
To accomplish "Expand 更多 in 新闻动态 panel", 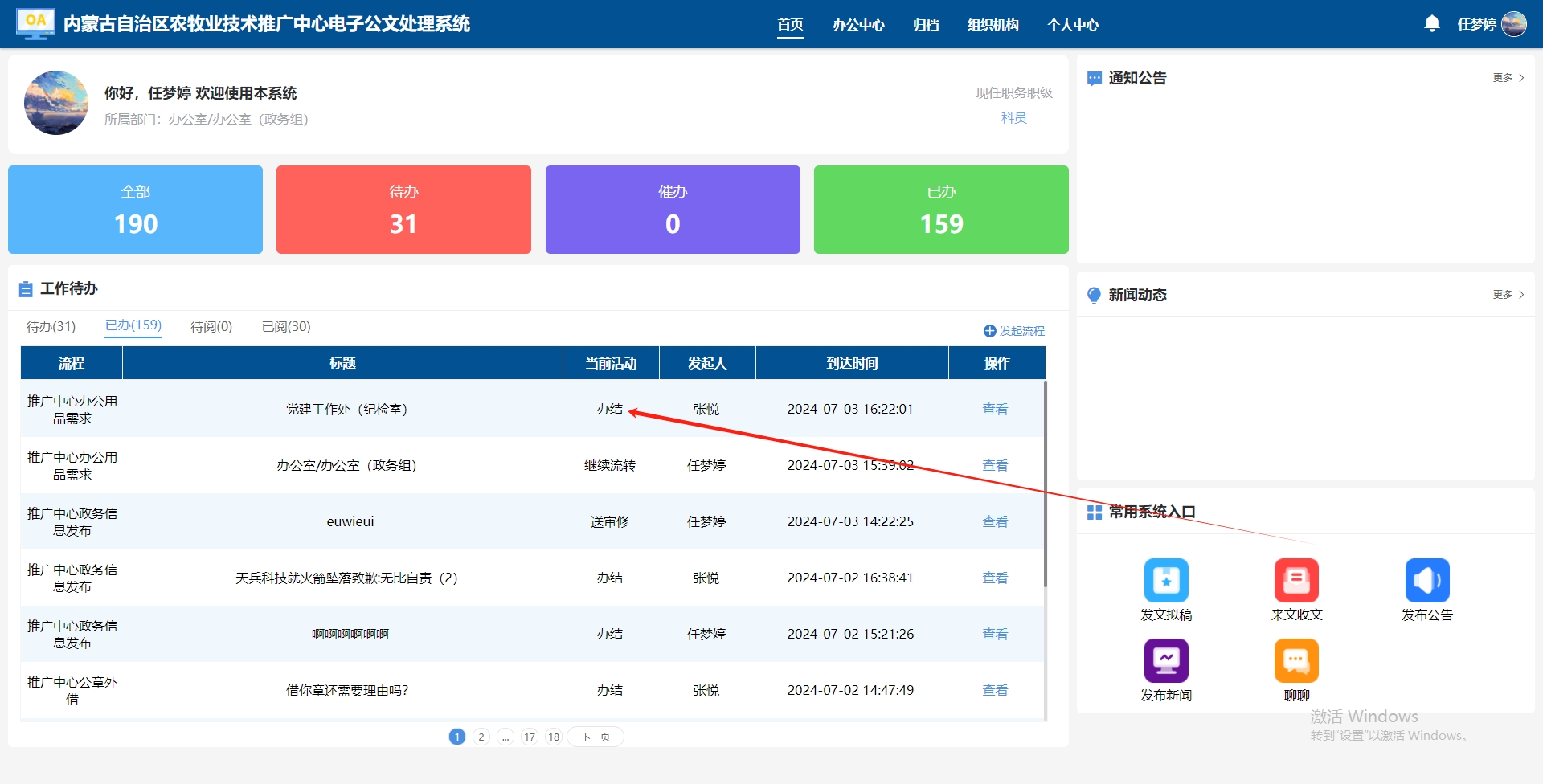I will pyautogui.click(x=1508, y=295).
